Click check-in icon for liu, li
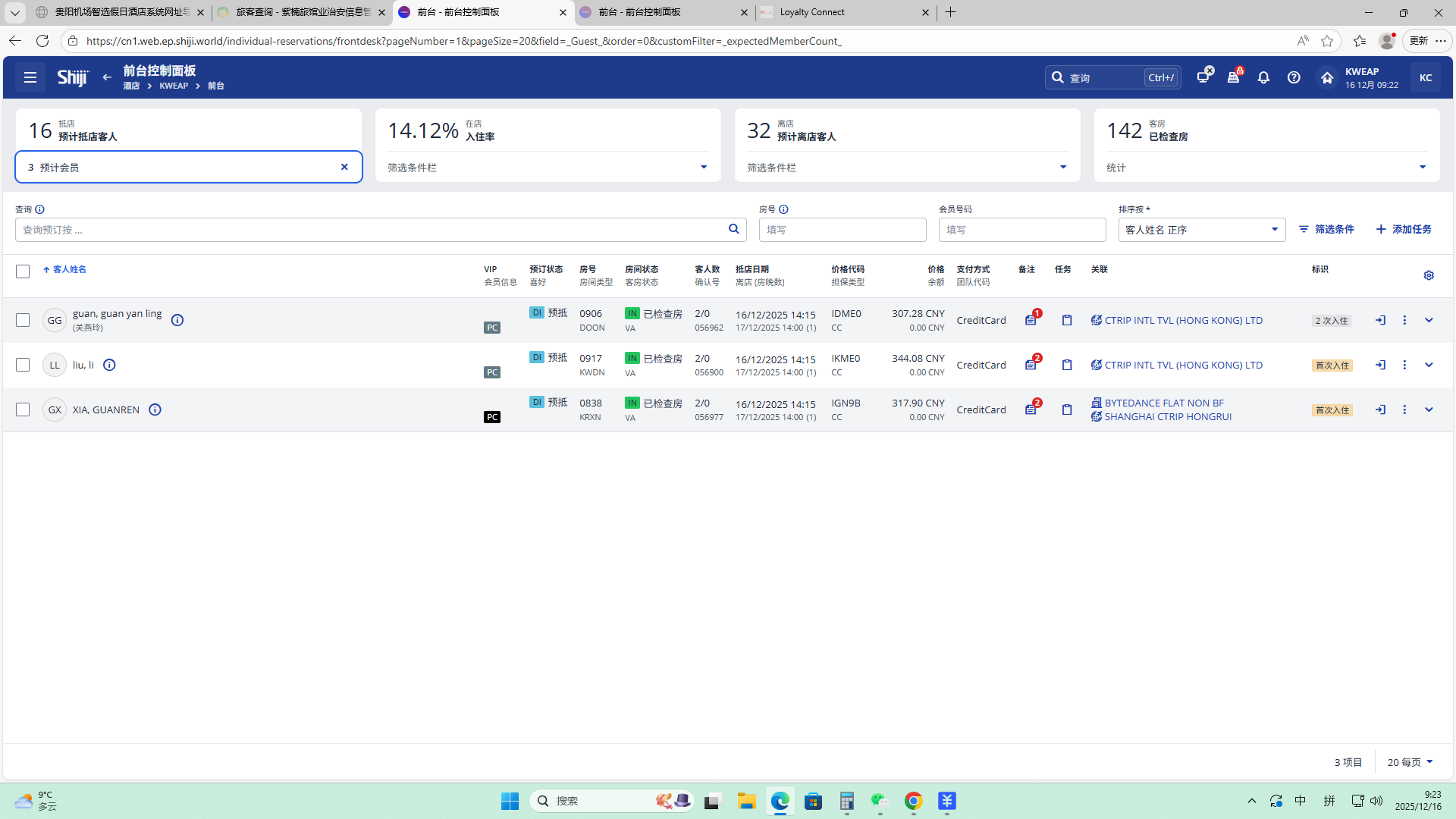 [1380, 365]
